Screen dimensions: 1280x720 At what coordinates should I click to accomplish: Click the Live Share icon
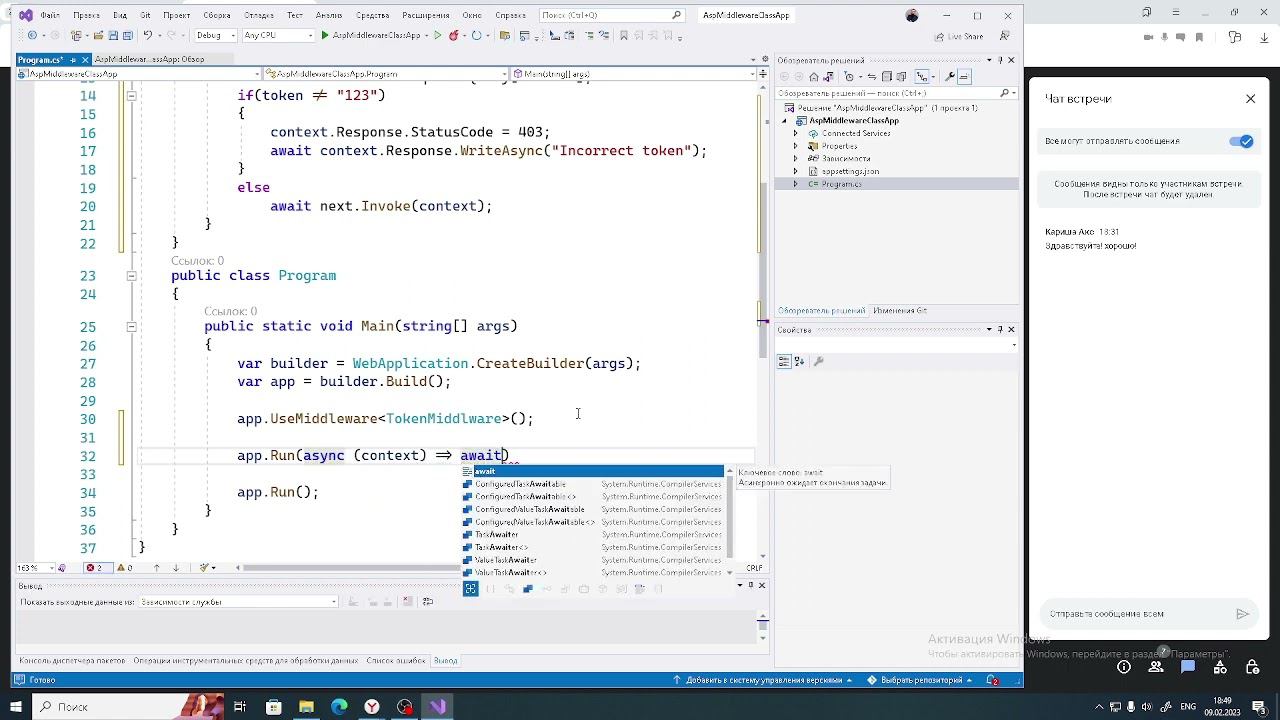[x=939, y=36]
